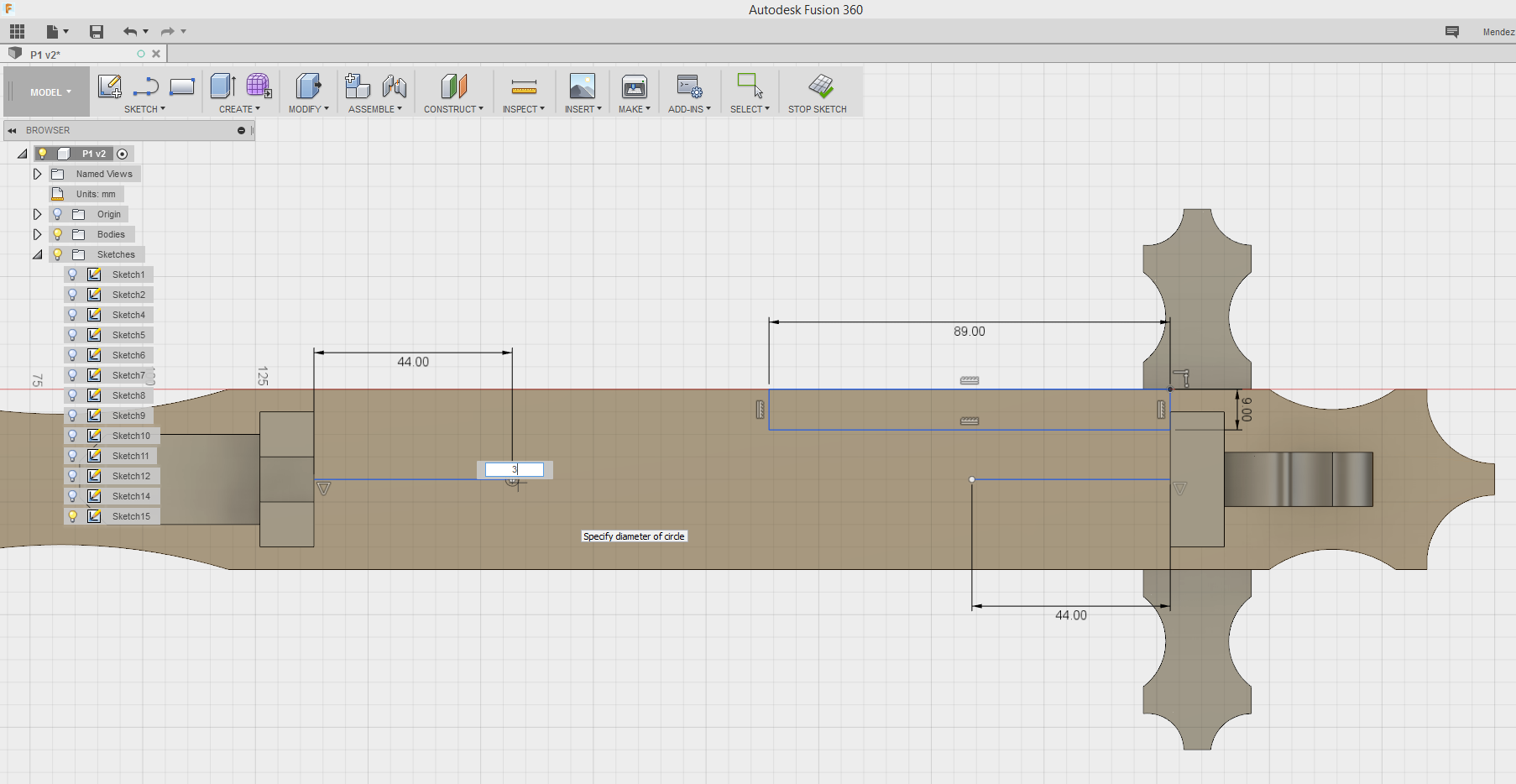Open the data panel grid icon
This screenshot has width=1516, height=784.
coord(18,32)
